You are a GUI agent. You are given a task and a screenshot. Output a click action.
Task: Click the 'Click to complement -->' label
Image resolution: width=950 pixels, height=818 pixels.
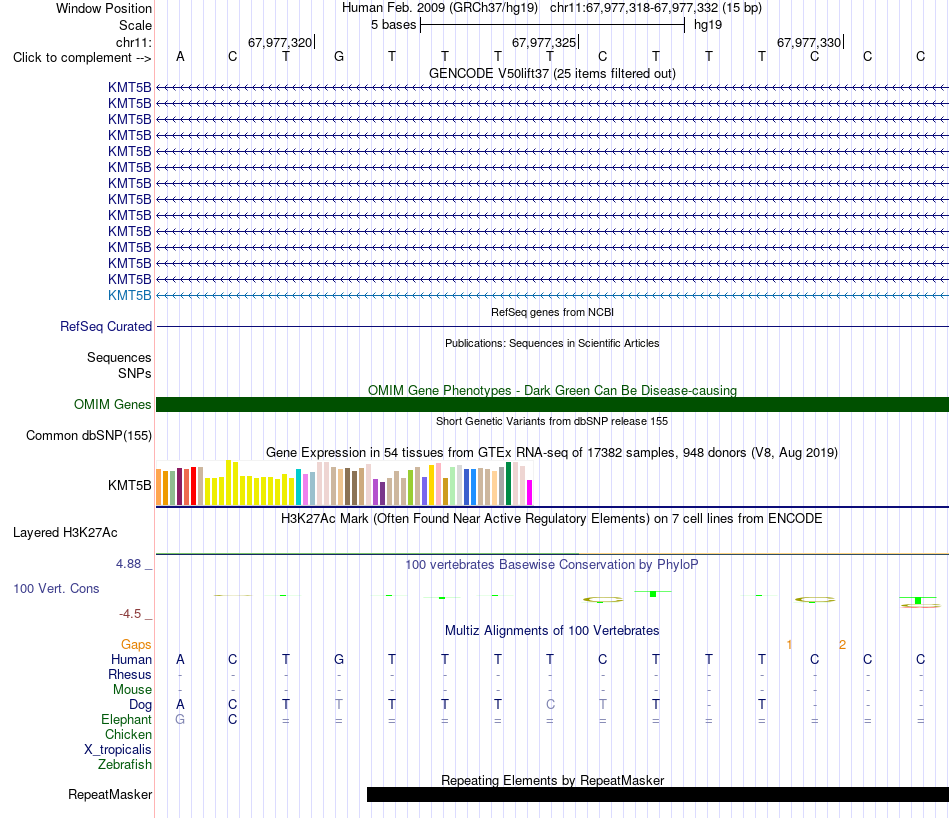pyautogui.click(x=82, y=58)
